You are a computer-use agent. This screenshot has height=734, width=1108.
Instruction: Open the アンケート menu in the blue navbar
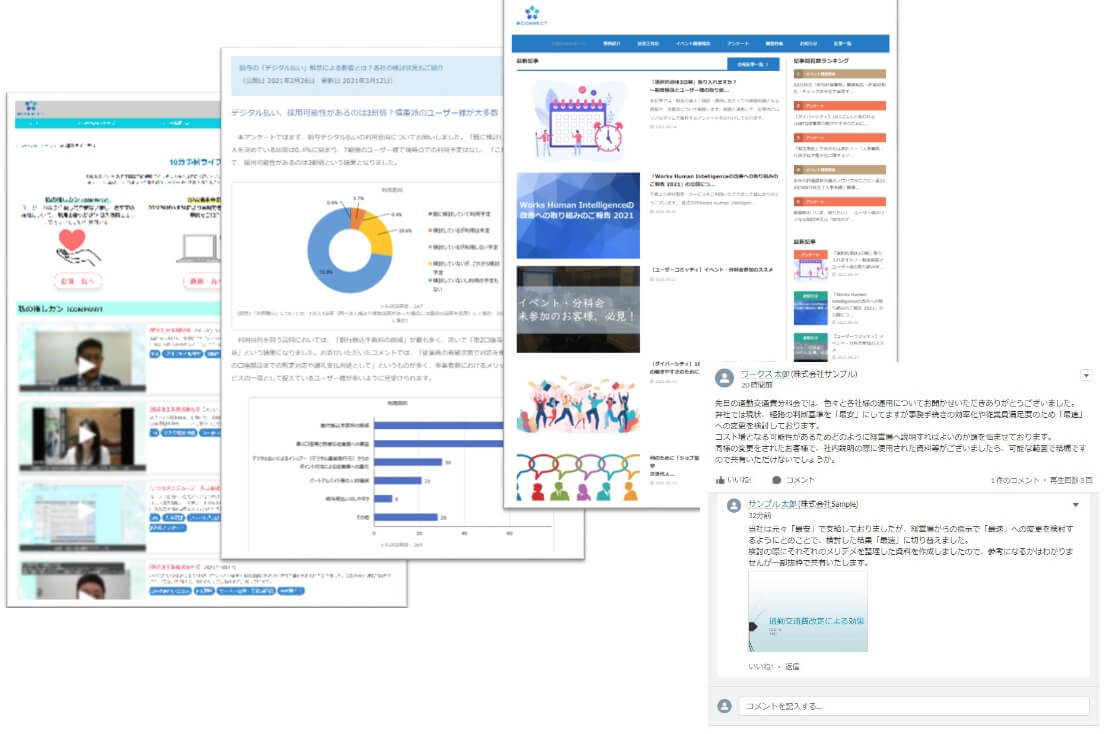[x=738, y=44]
